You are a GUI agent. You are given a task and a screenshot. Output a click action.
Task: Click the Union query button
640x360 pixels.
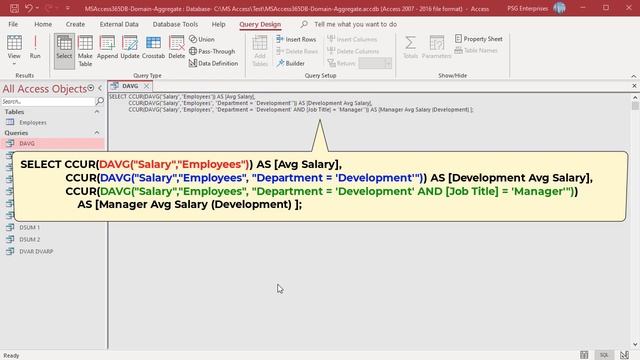(x=202, y=39)
